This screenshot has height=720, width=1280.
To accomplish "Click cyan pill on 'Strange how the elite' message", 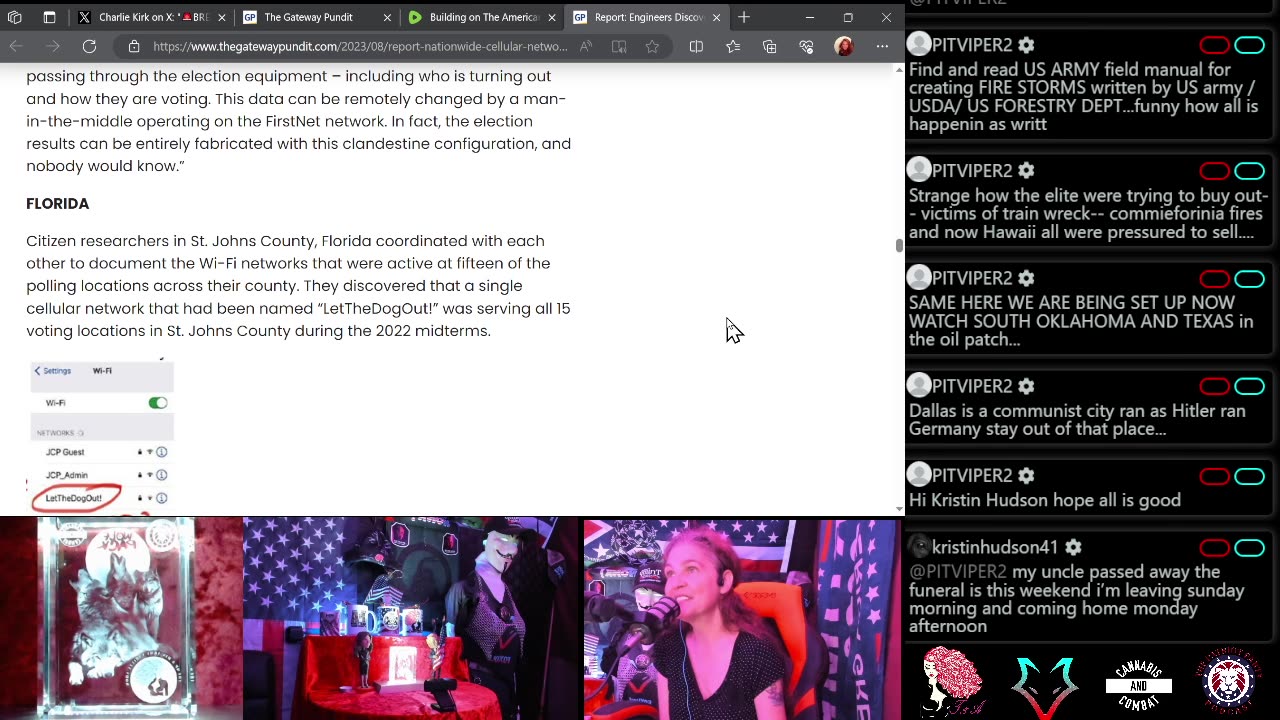I will (x=1249, y=171).
